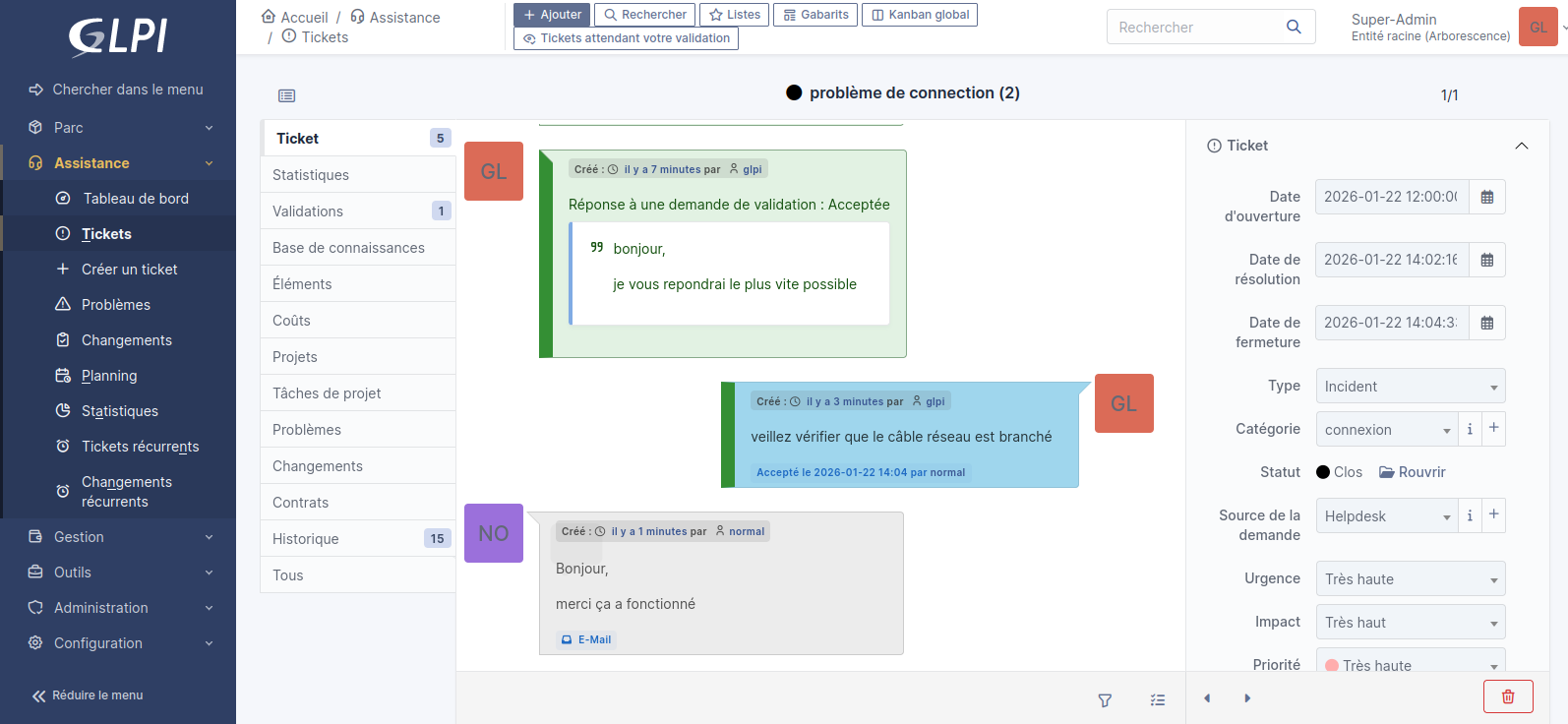Collapse the Ticket panel with chevron

click(1521, 146)
